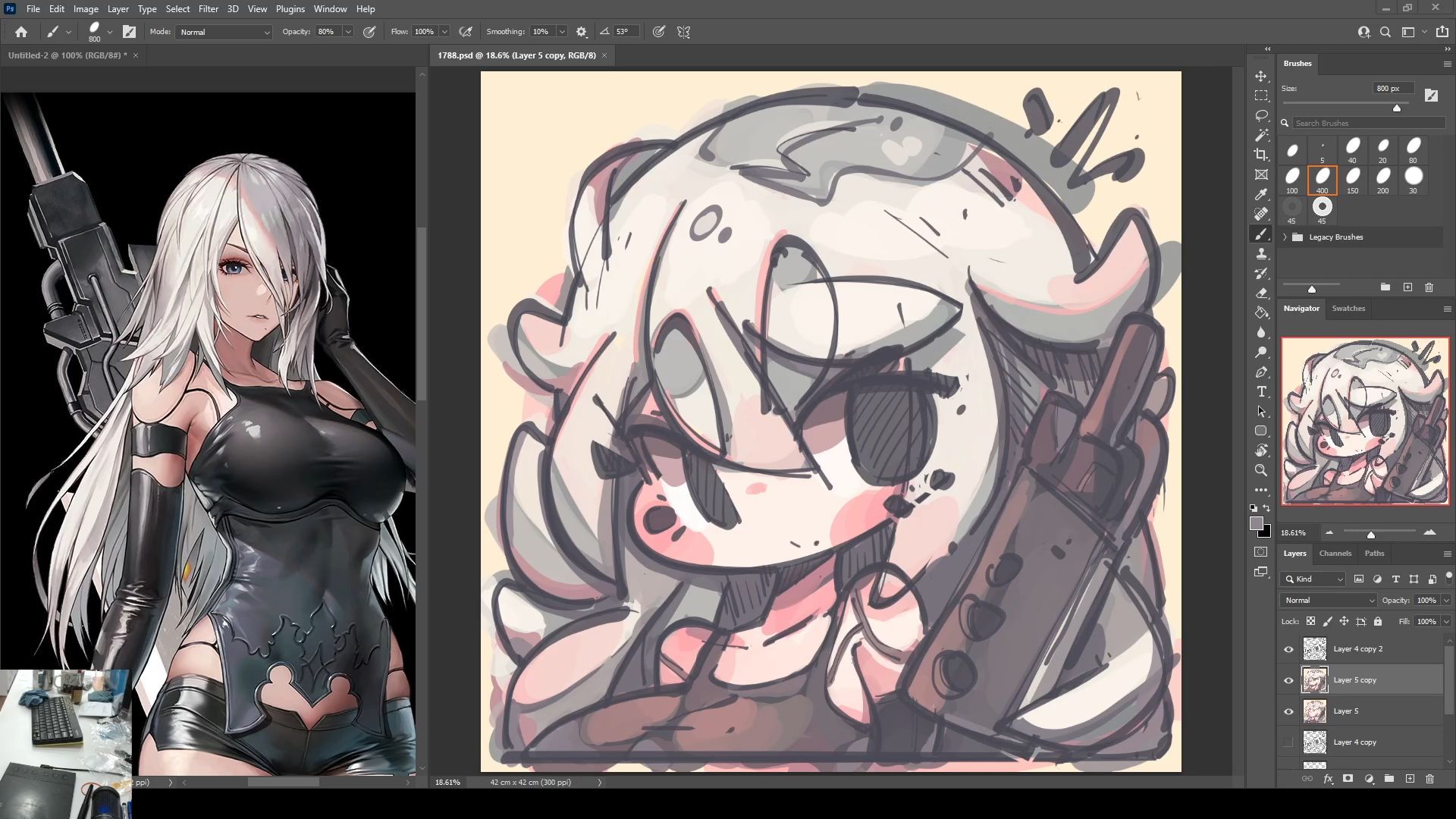Viewport: 1456px width, 819px height.
Task: Open the Flow value dropdown
Action: (444, 32)
